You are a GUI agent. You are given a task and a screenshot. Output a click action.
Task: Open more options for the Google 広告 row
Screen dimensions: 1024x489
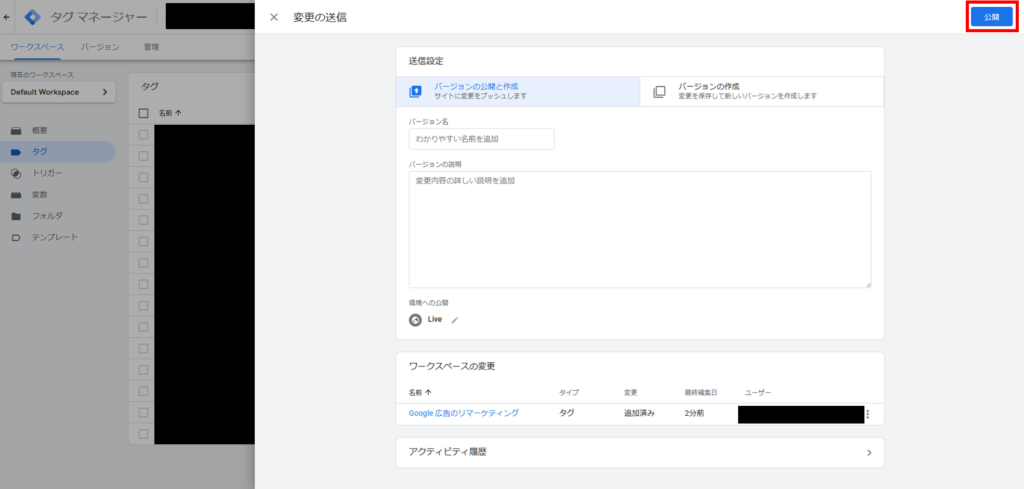[868, 414]
